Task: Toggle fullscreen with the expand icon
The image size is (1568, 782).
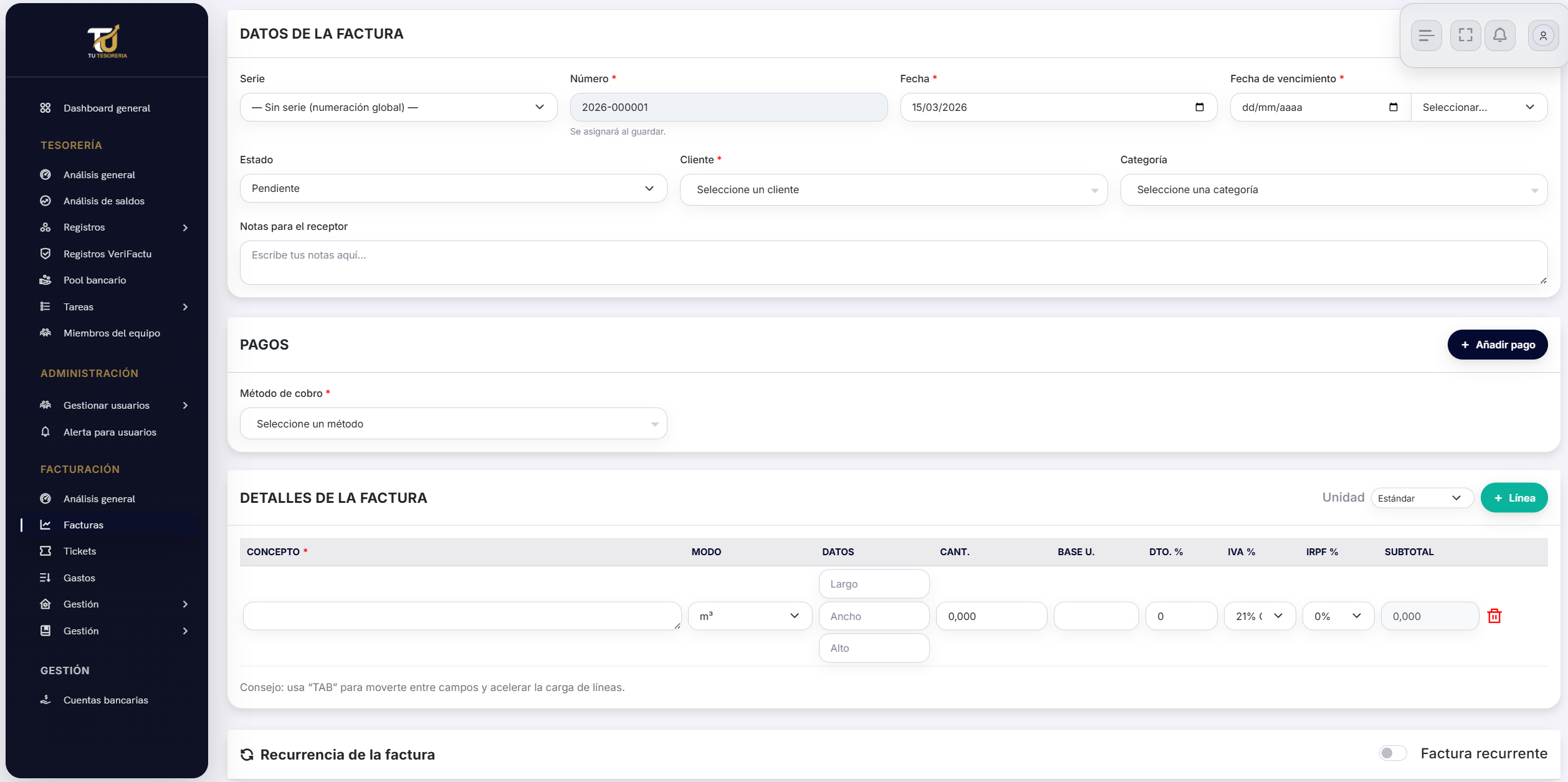Action: pyautogui.click(x=1465, y=36)
